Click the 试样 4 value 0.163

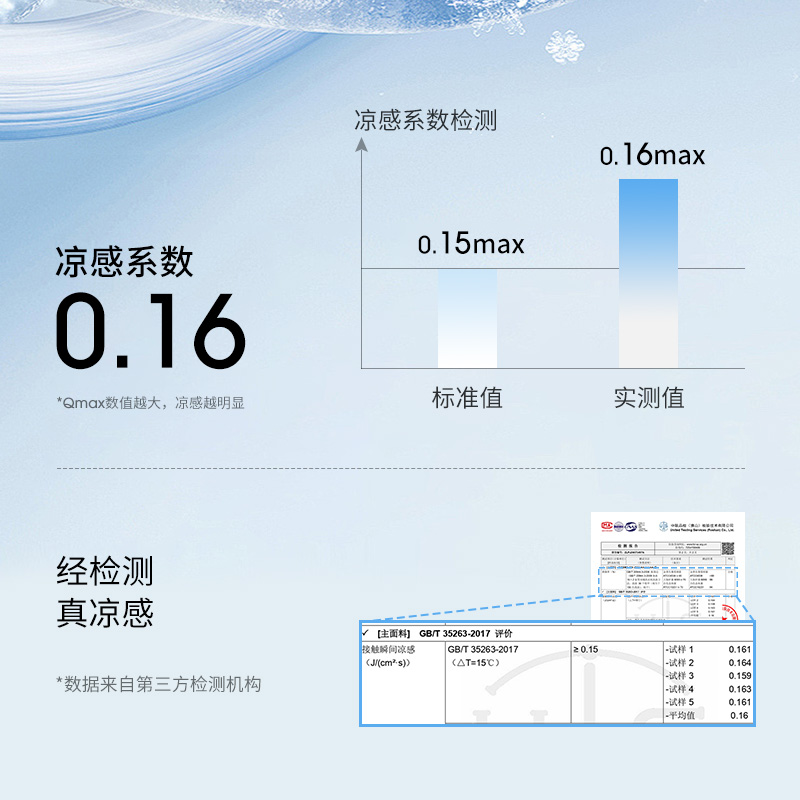click(740, 689)
